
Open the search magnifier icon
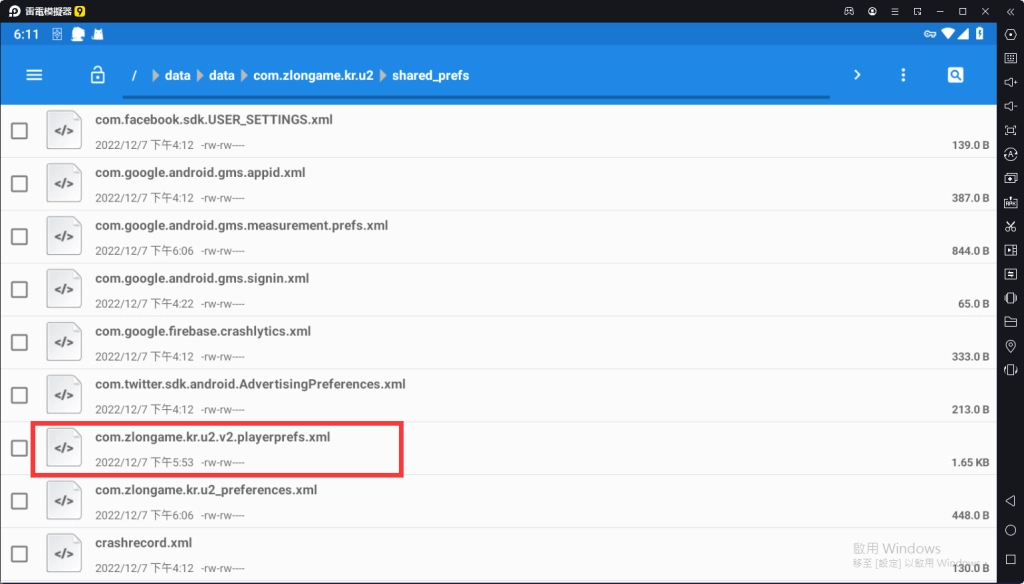tap(955, 75)
